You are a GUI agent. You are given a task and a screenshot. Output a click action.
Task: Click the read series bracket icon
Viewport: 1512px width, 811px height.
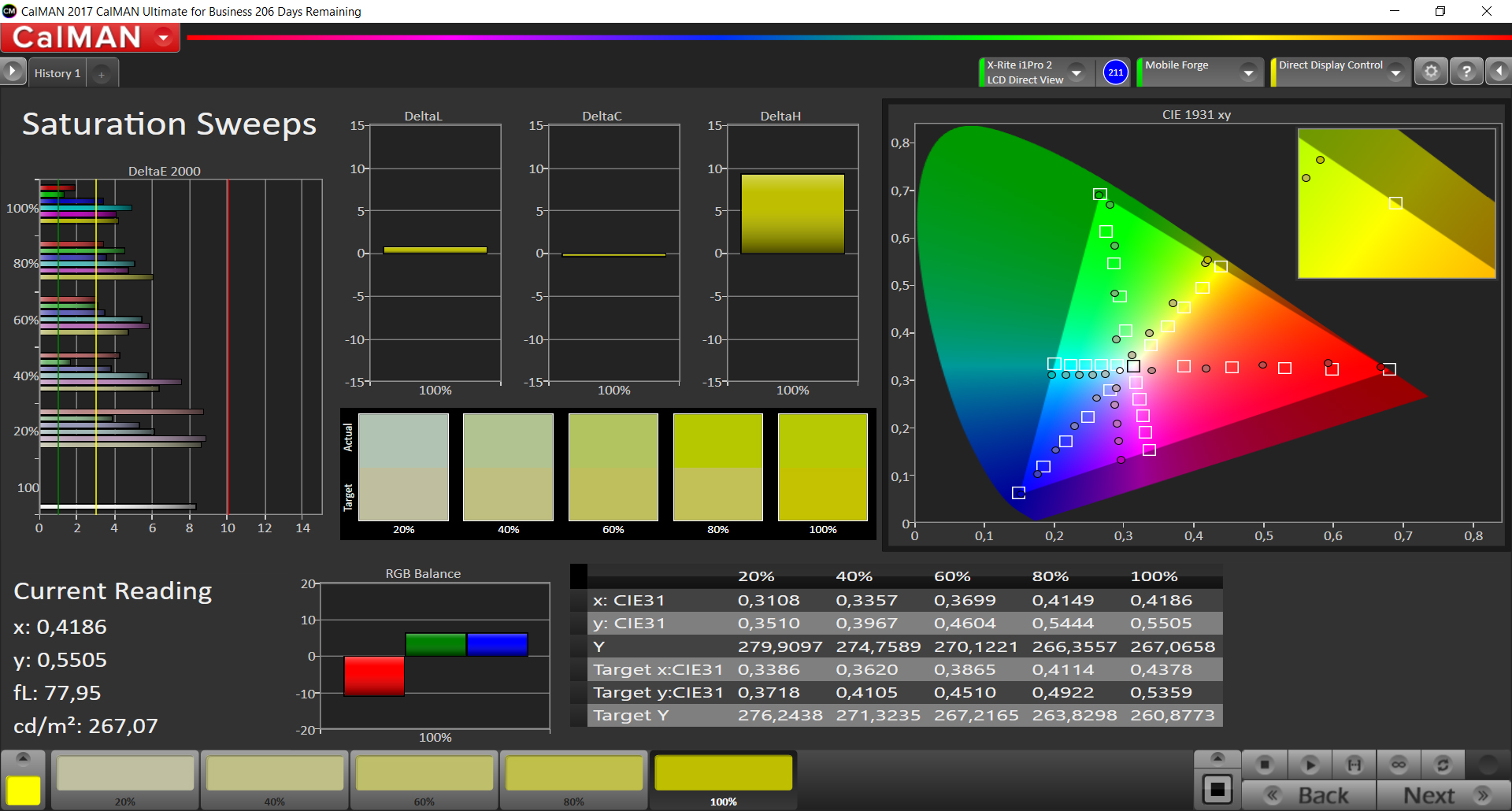pos(1354,765)
